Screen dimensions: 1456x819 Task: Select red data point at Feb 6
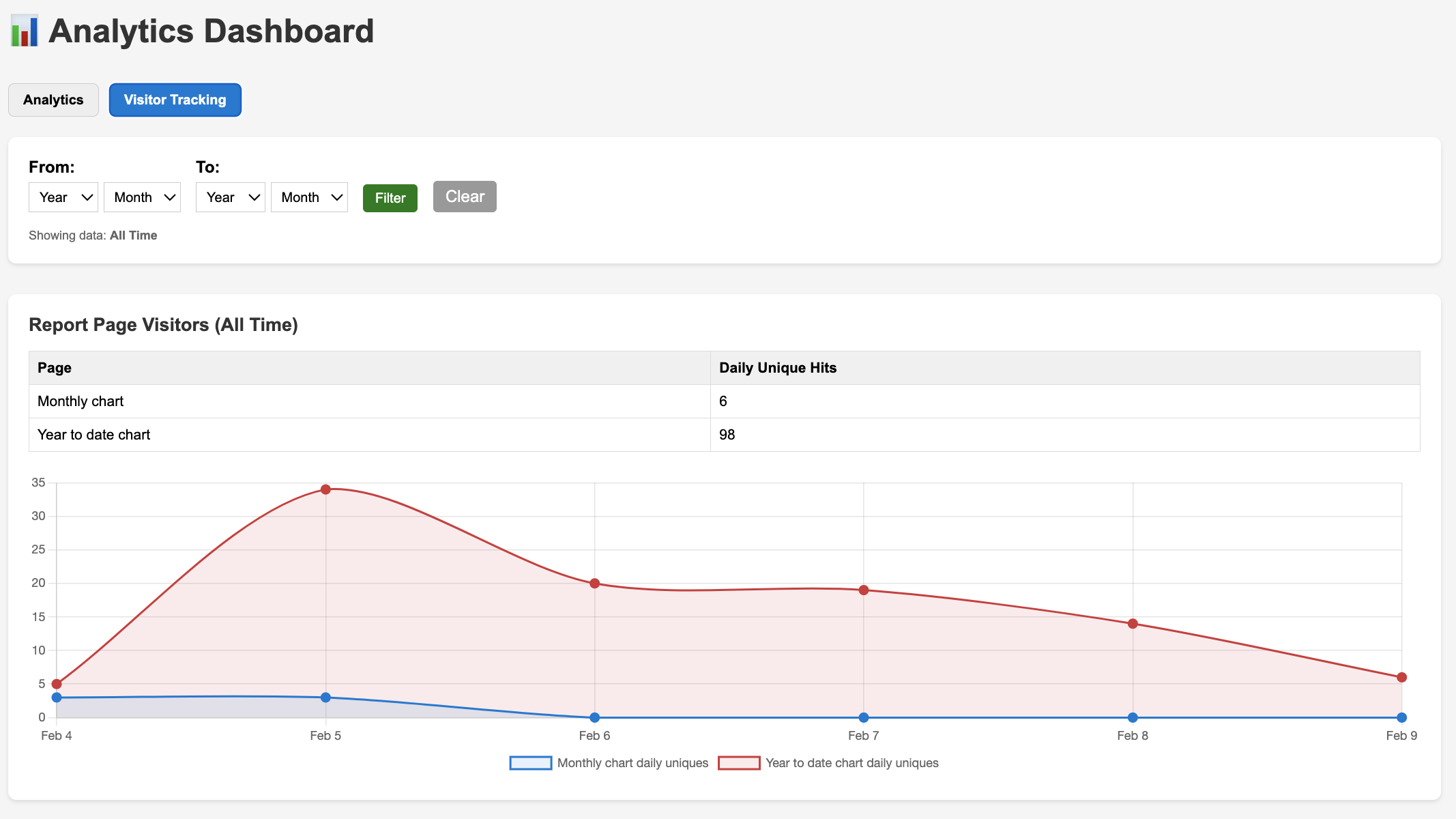[595, 584]
